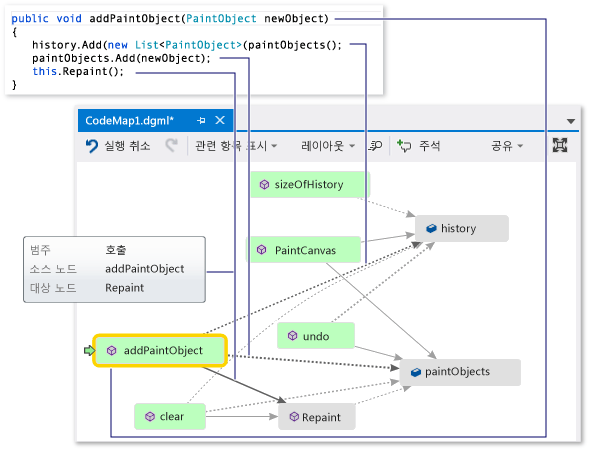Select the undo method node
Viewport: 589px width, 450px height.
click(316, 335)
